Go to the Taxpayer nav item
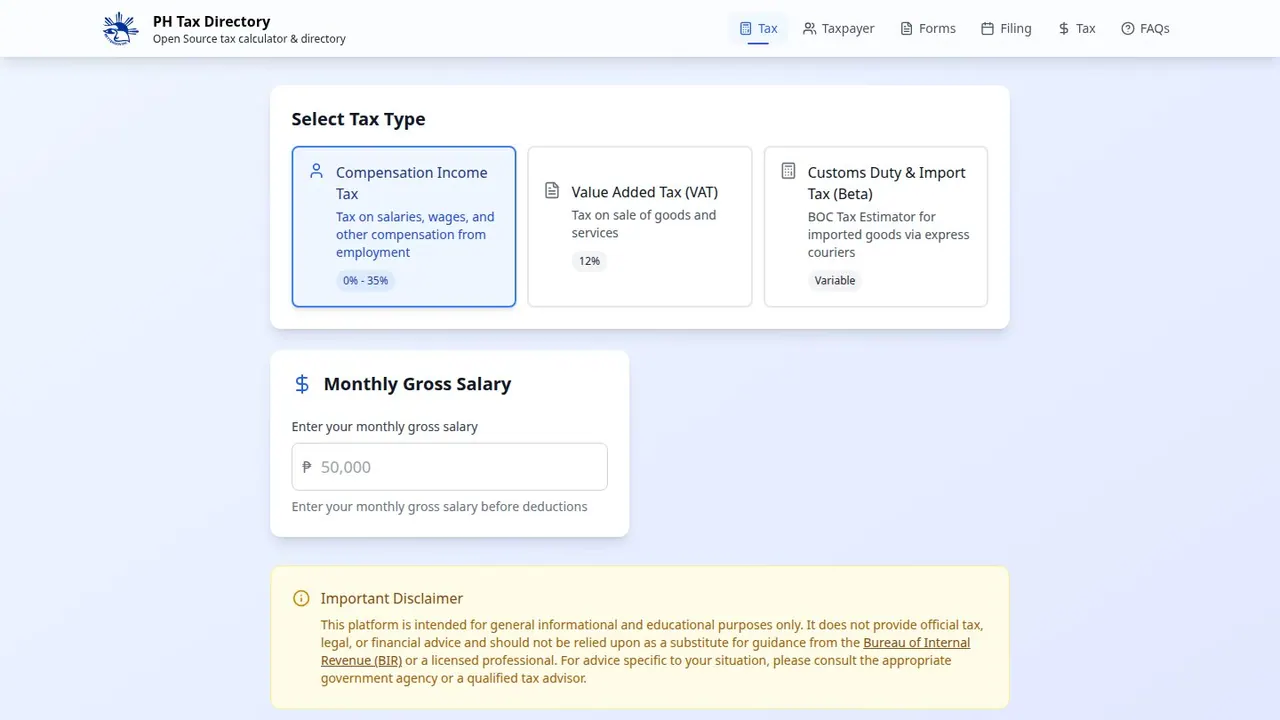 click(839, 29)
